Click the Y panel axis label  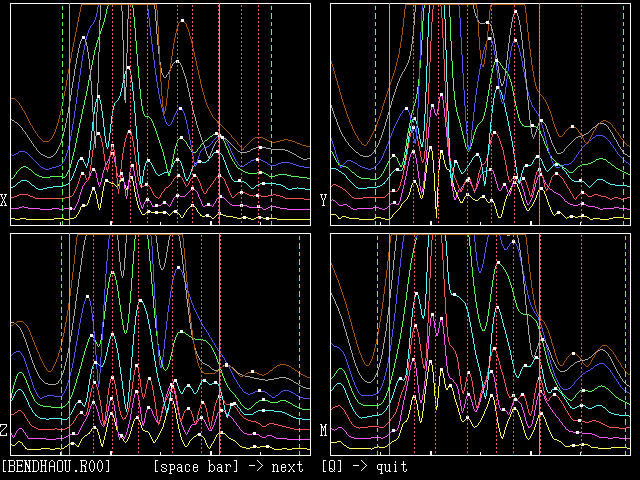tap(323, 201)
